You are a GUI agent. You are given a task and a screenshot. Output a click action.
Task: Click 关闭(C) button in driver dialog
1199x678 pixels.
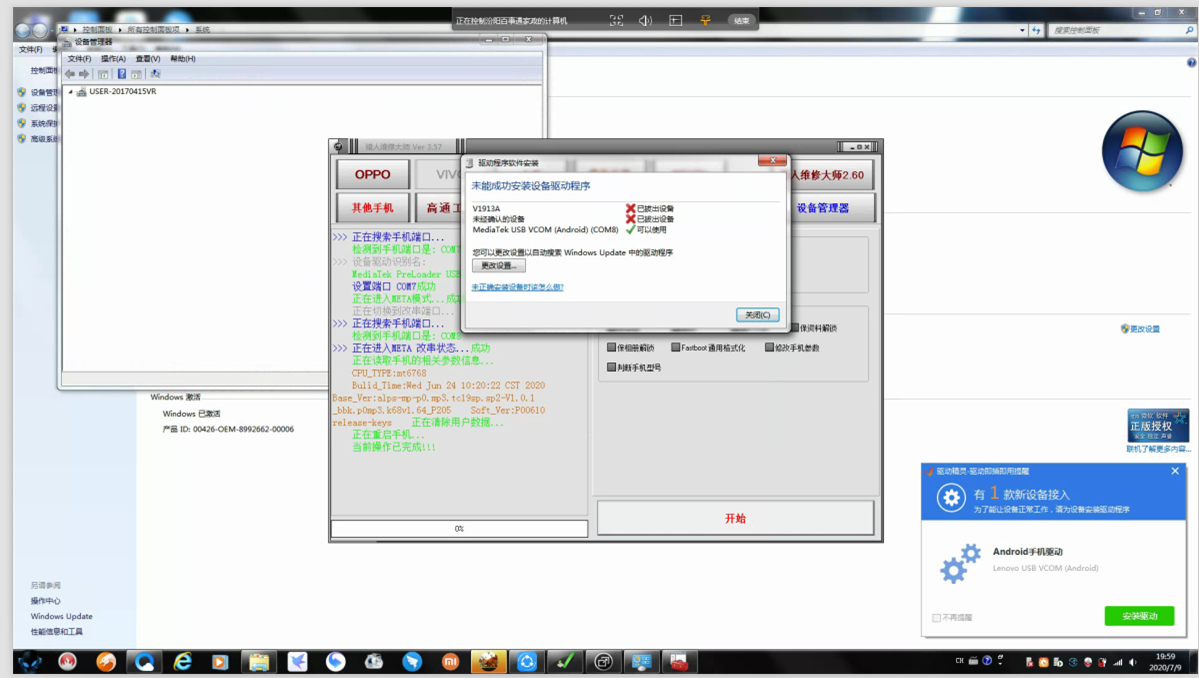[x=757, y=315]
